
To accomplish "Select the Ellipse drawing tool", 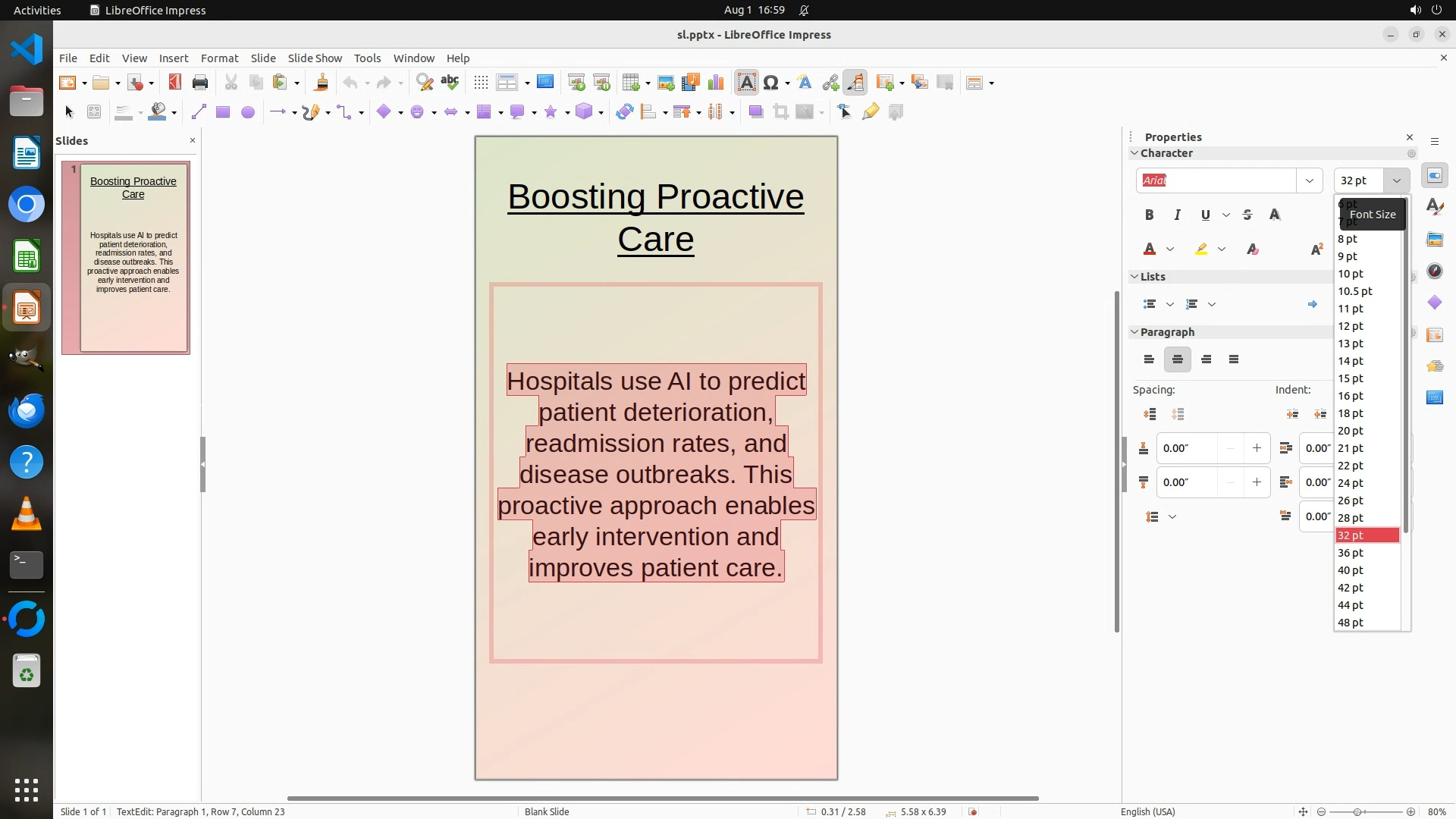I will pos(247,112).
